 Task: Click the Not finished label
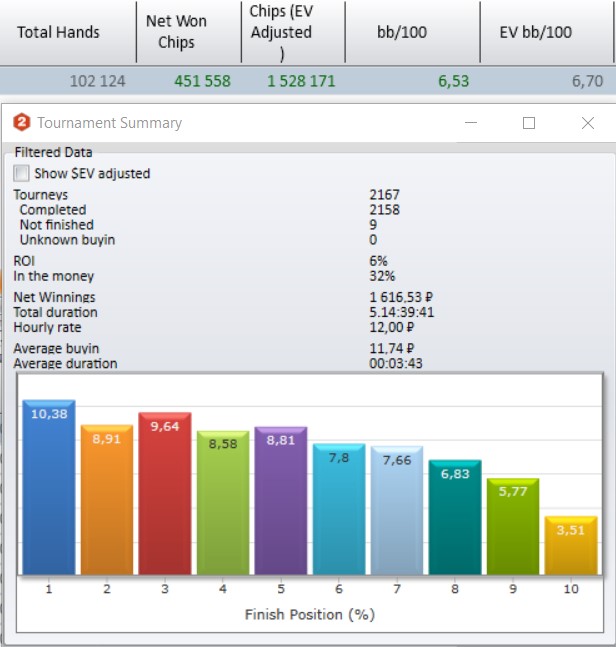(x=57, y=225)
